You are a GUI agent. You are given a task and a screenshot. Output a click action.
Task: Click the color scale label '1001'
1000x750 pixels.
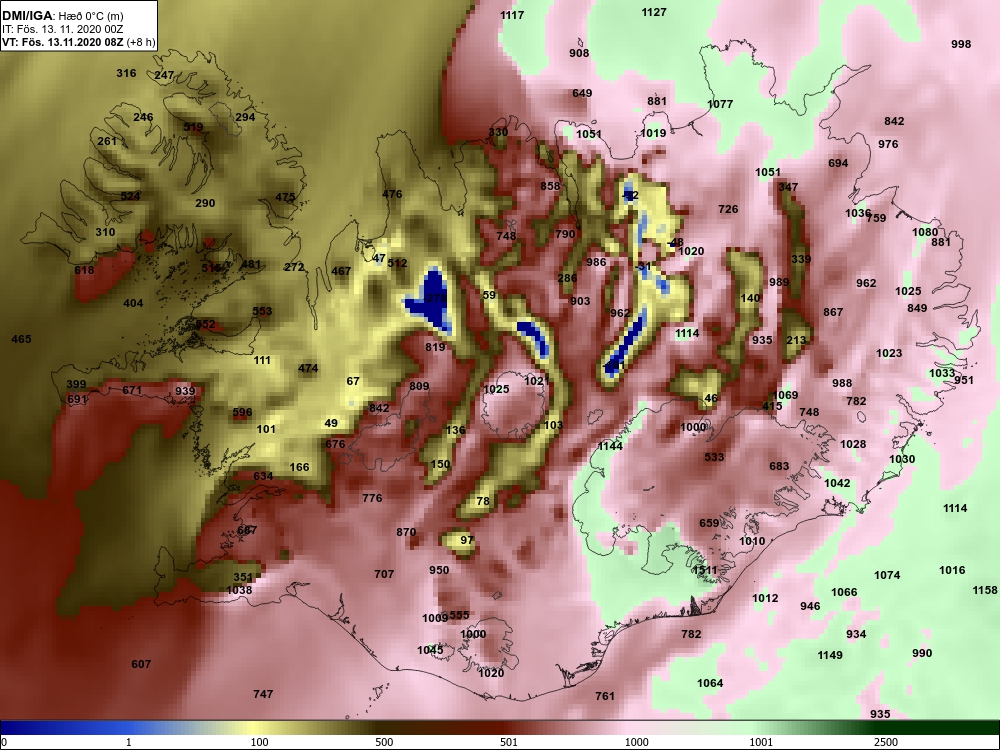pos(761,742)
